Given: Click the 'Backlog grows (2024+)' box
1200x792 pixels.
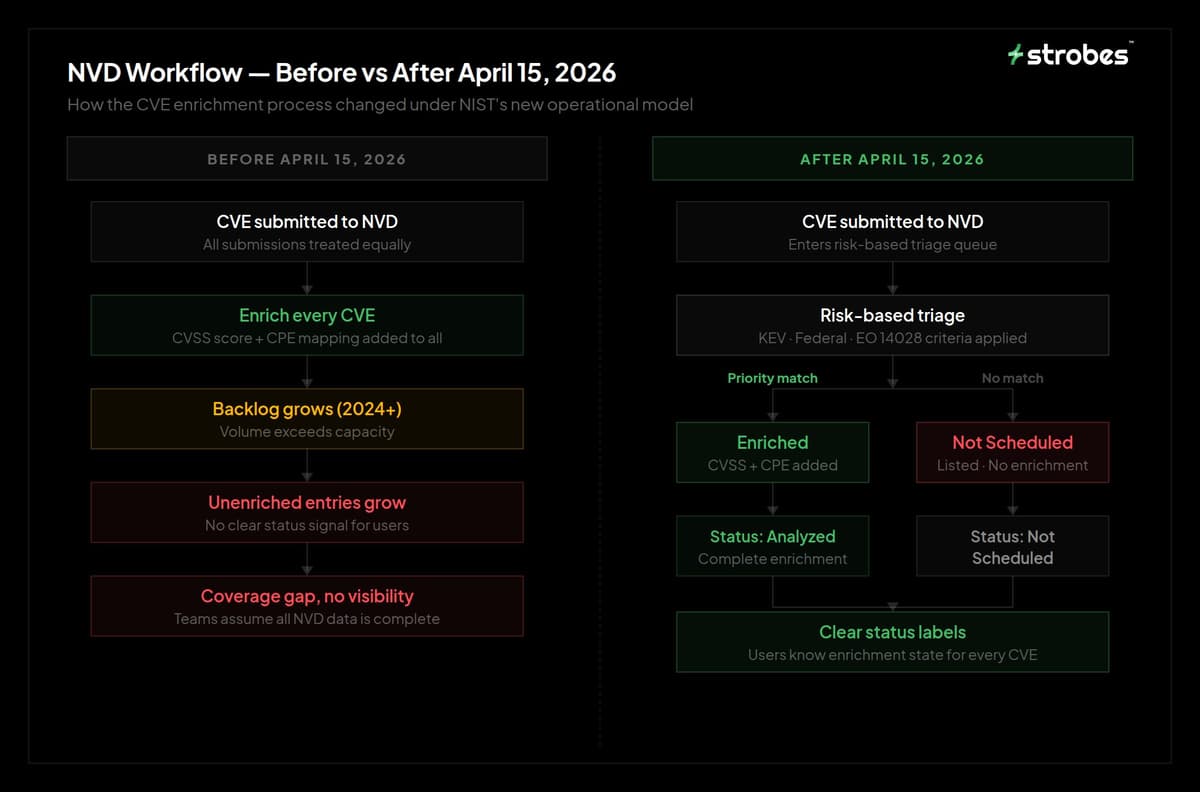Looking at the screenshot, I should tap(307, 419).
